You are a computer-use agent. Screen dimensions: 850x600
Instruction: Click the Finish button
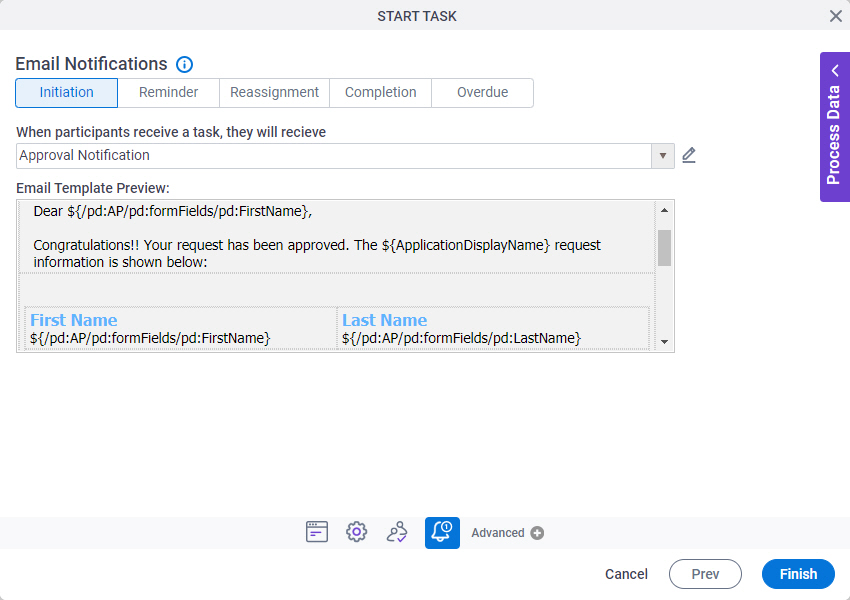click(x=798, y=574)
